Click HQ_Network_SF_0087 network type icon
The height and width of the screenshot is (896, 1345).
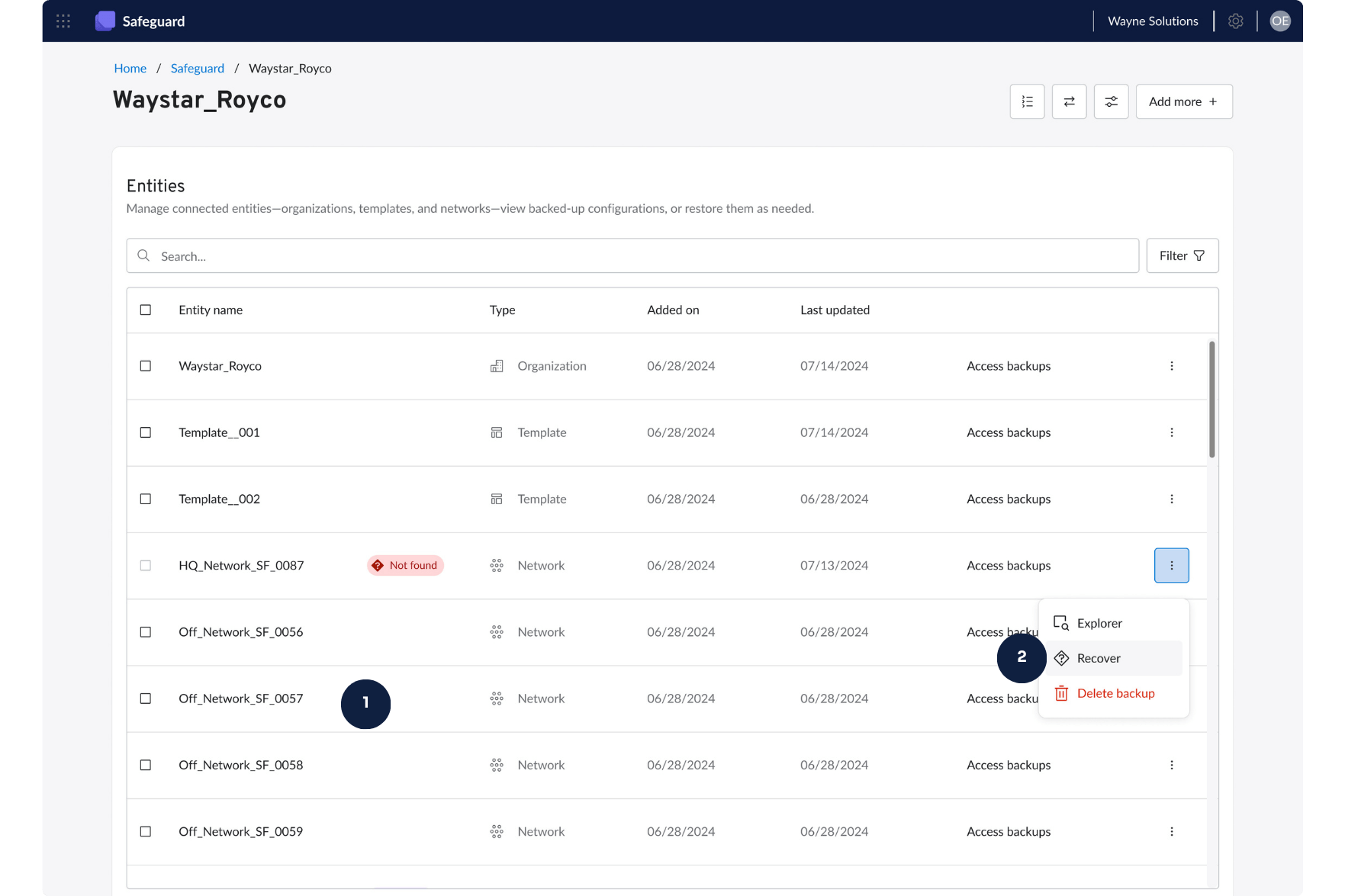coord(497,566)
